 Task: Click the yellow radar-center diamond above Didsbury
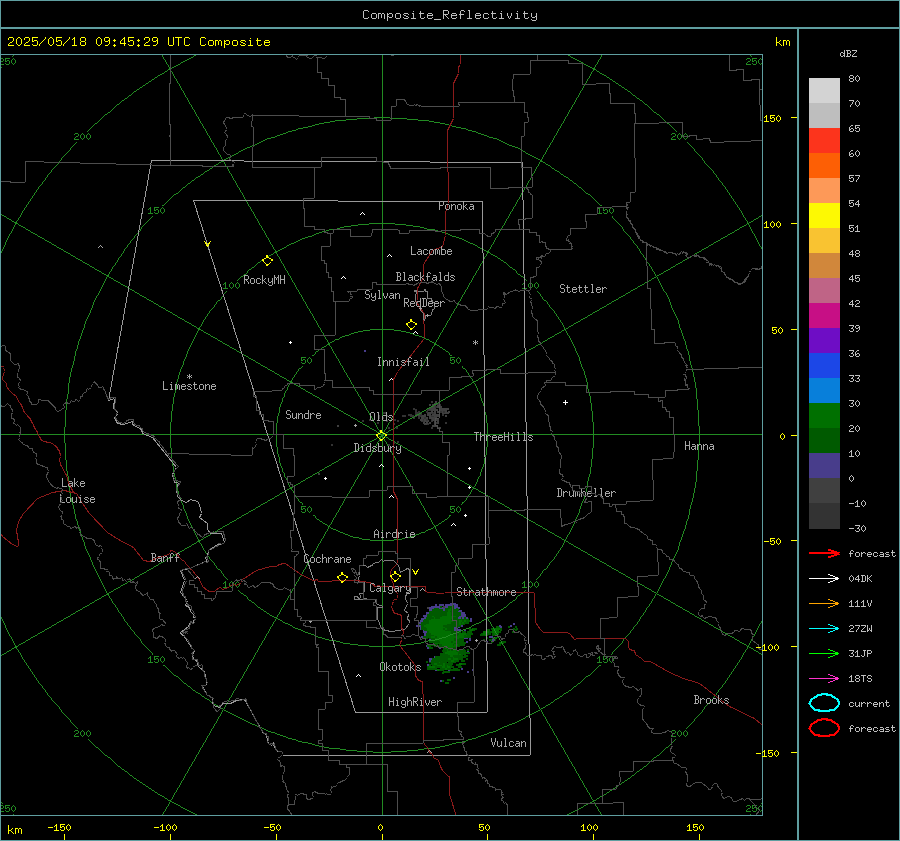point(381,436)
